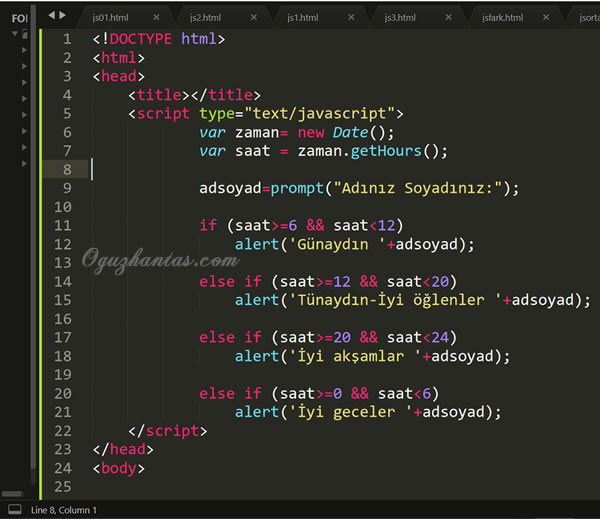Click line number 11 in the gutter

click(63, 225)
